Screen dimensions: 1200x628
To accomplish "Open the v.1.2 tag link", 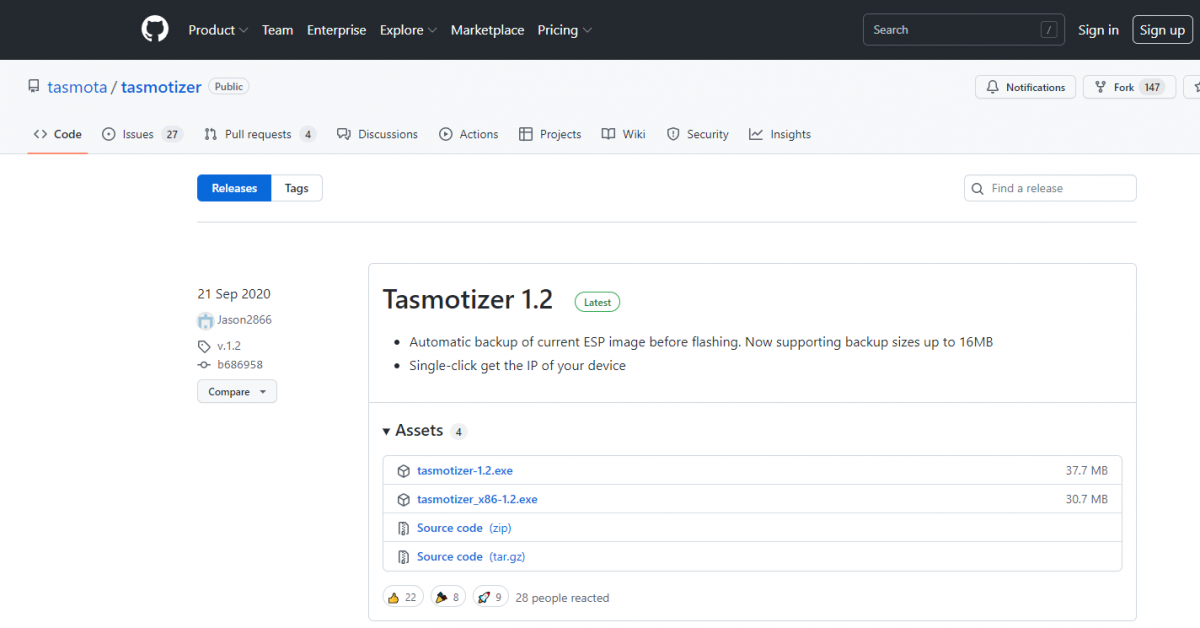I will tap(229, 346).
